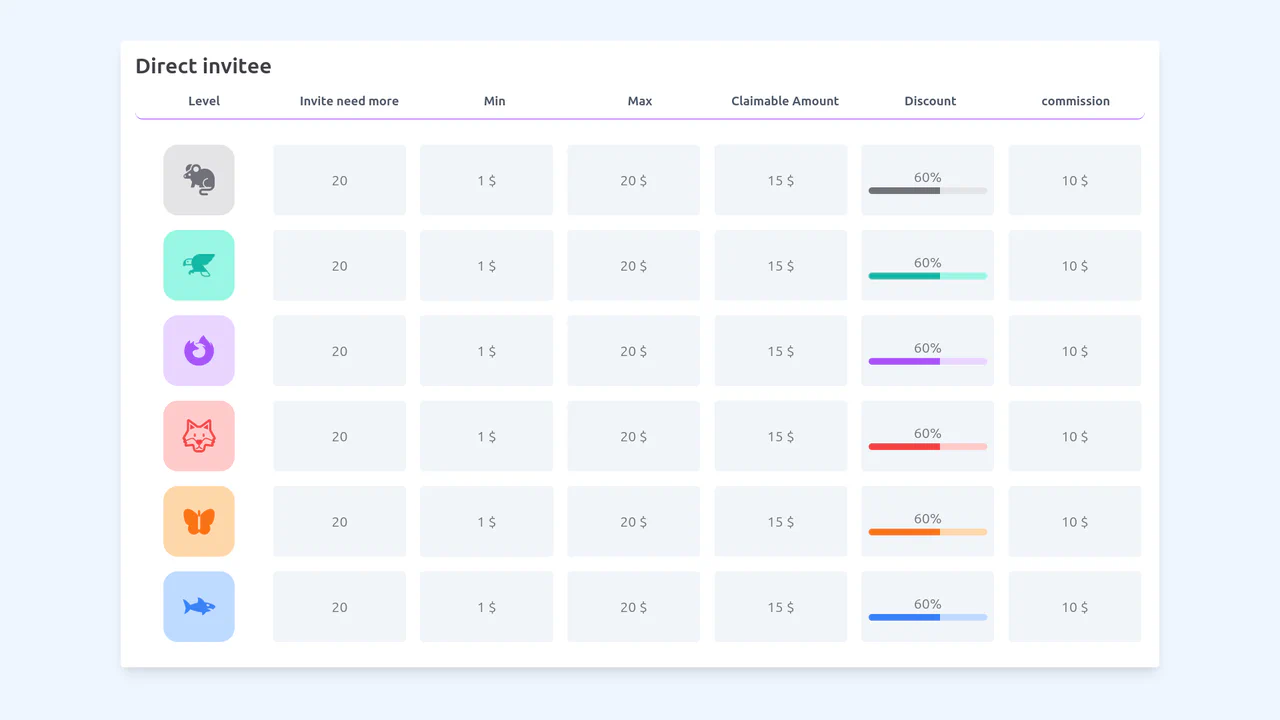Click the Level column header

click(204, 101)
